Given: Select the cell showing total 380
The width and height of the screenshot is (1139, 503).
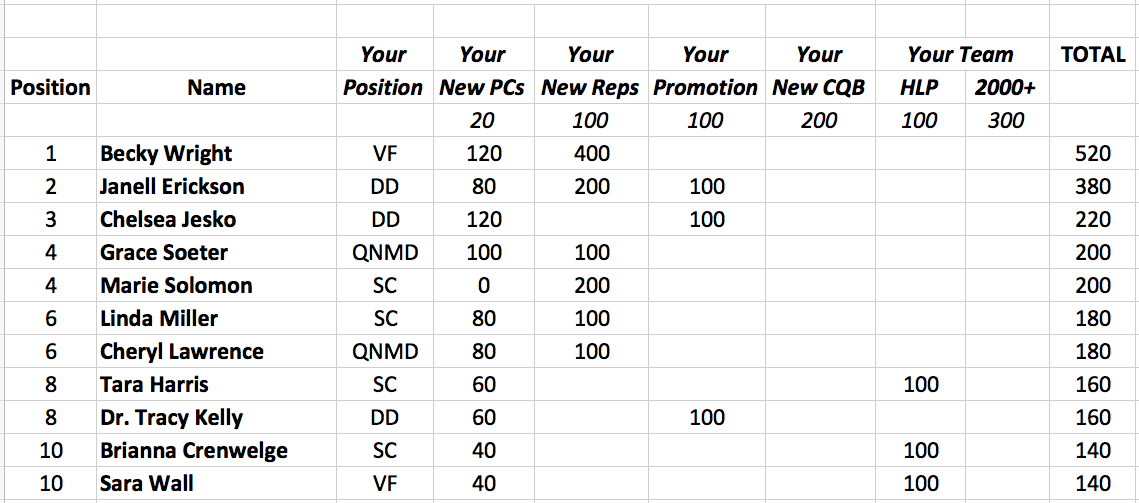Looking at the screenshot, I should (x=1092, y=187).
